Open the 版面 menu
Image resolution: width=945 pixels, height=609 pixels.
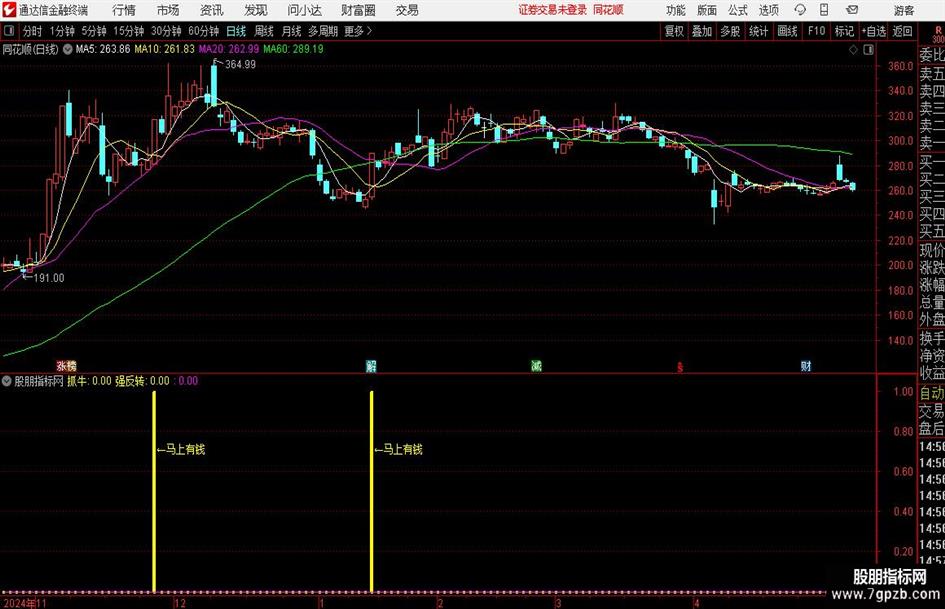click(x=707, y=10)
